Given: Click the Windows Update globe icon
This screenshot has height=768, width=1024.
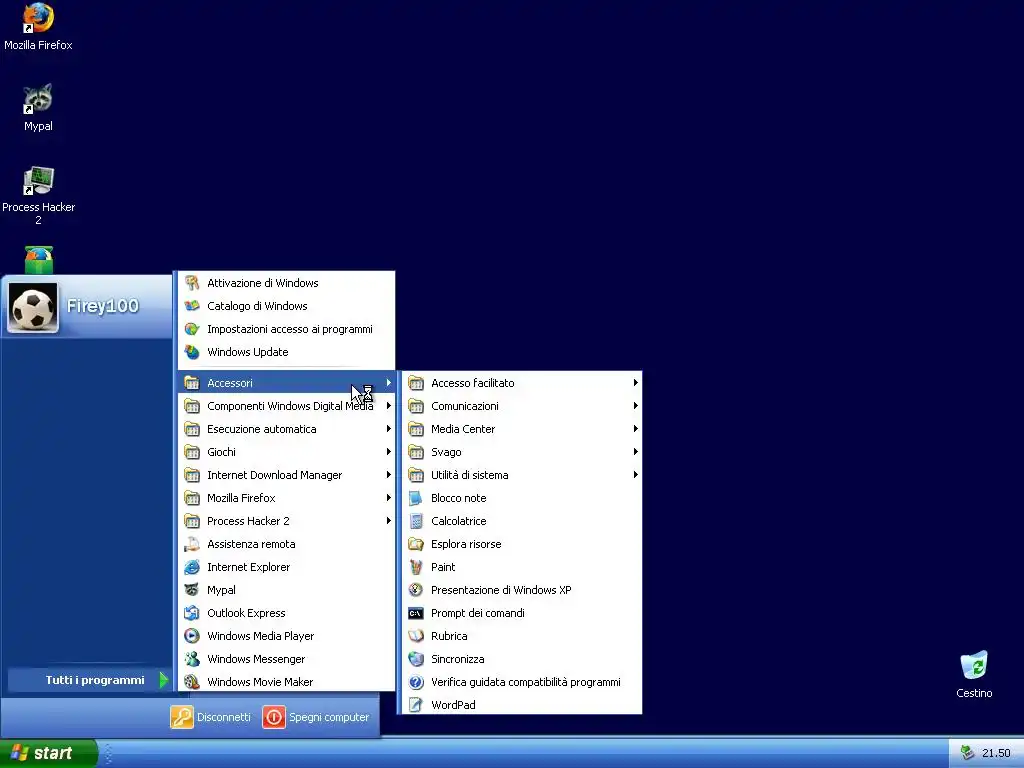Looking at the screenshot, I should coord(191,352).
